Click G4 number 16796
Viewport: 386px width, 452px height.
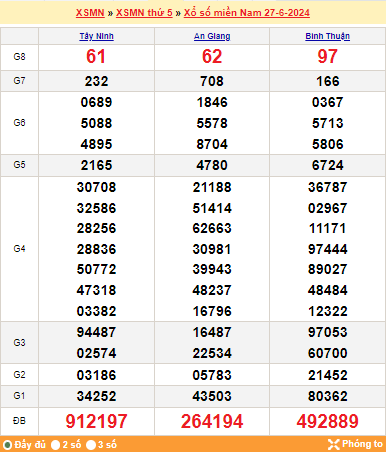click(x=212, y=311)
